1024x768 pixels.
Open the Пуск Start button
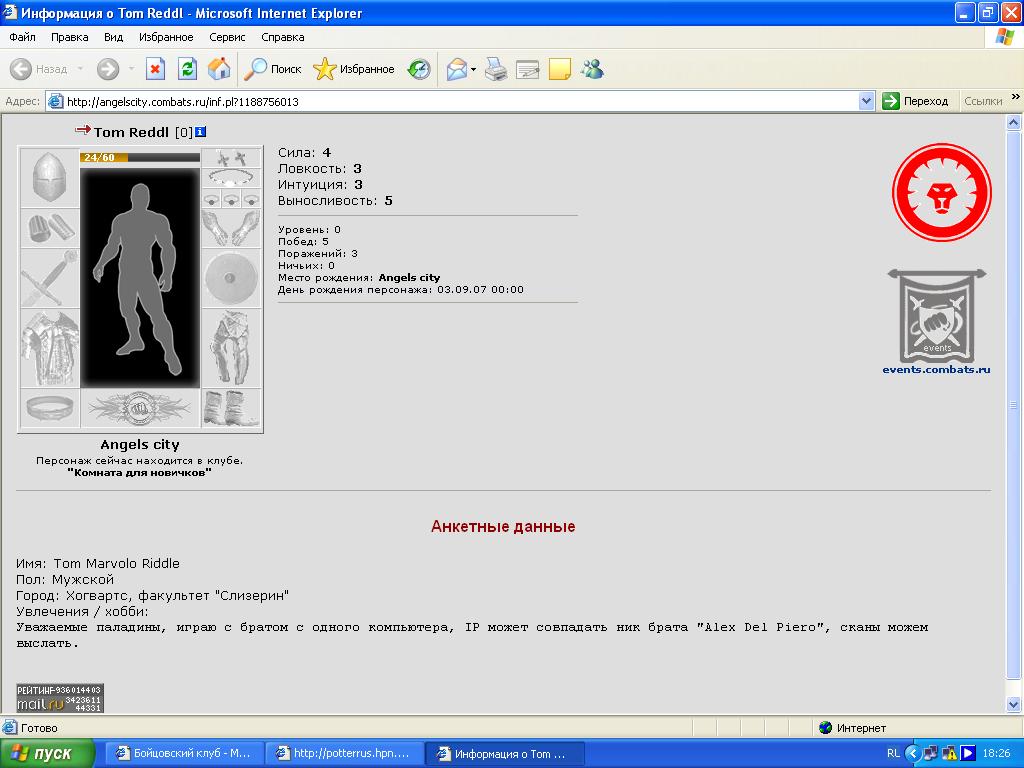[46, 754]
